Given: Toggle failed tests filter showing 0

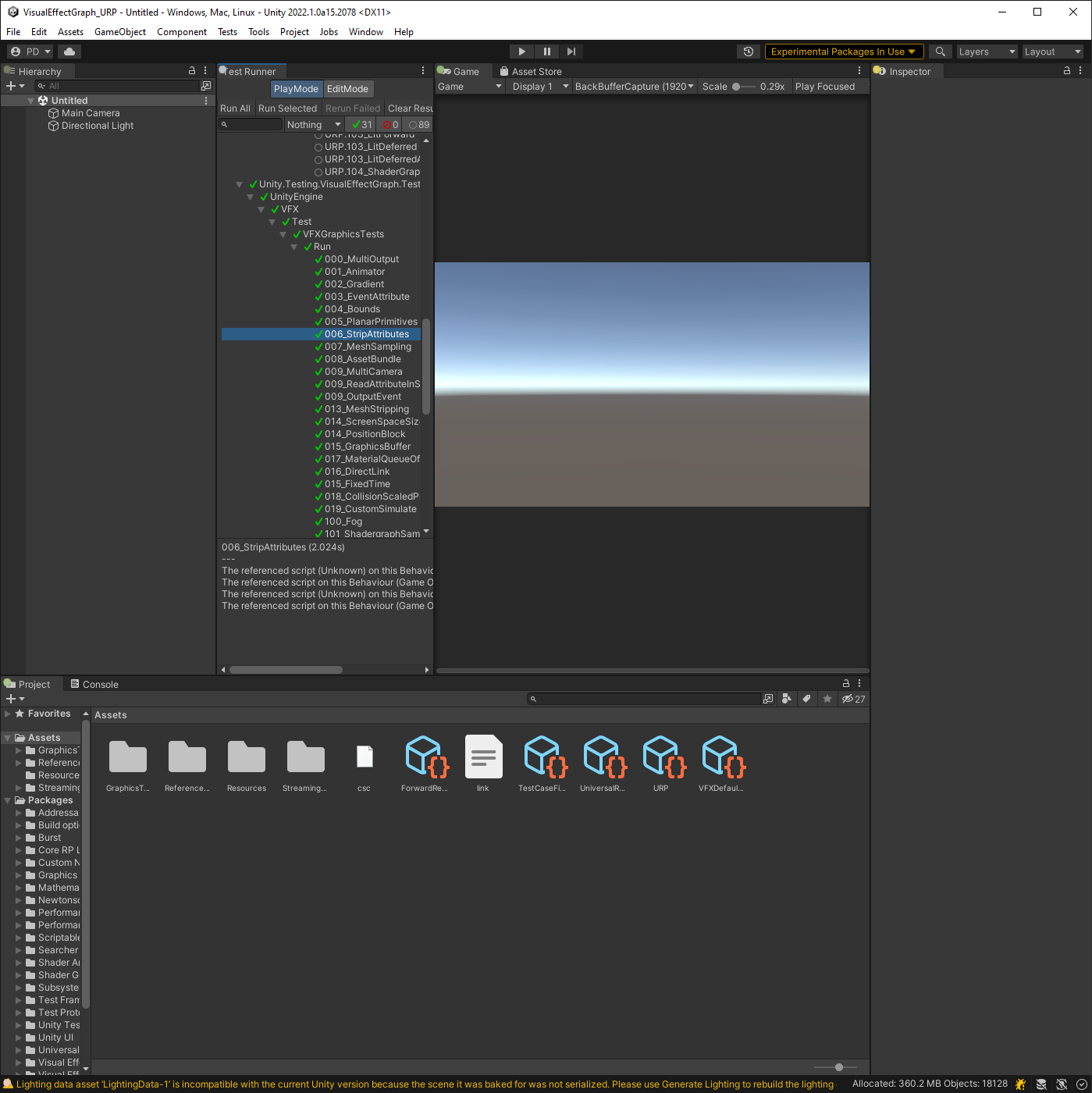Looking at the screenshot, I should pos(390,125).
